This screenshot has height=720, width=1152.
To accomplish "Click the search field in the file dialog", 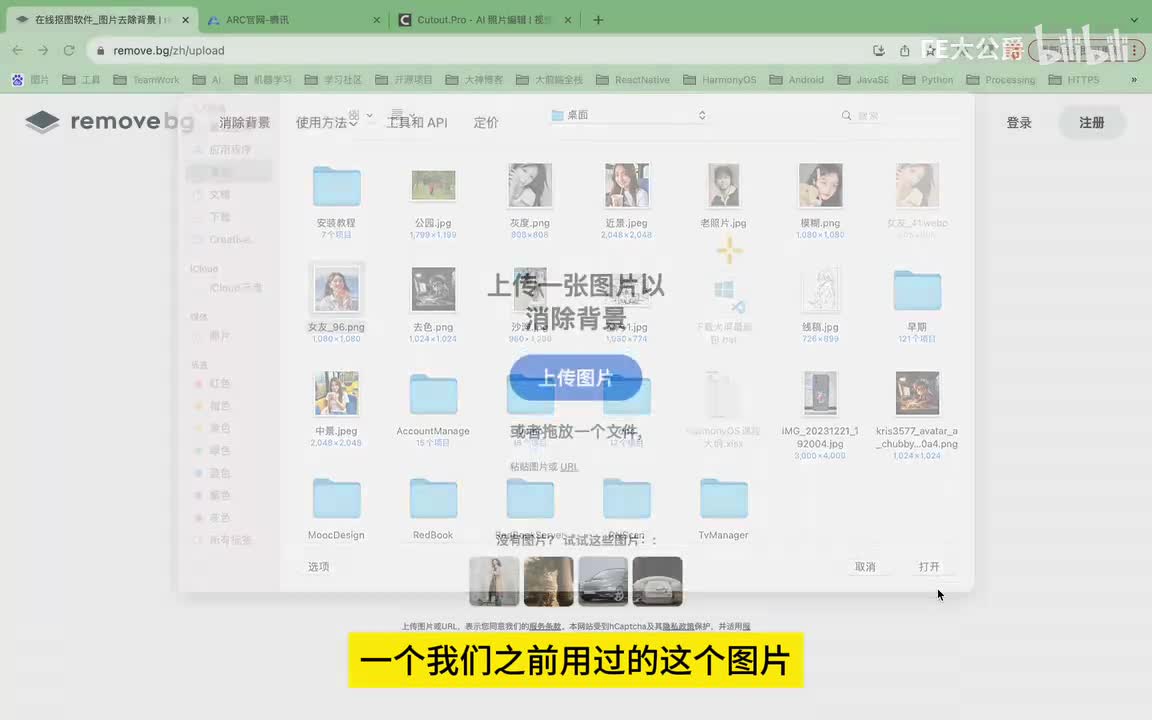I will tap(900, 116).
